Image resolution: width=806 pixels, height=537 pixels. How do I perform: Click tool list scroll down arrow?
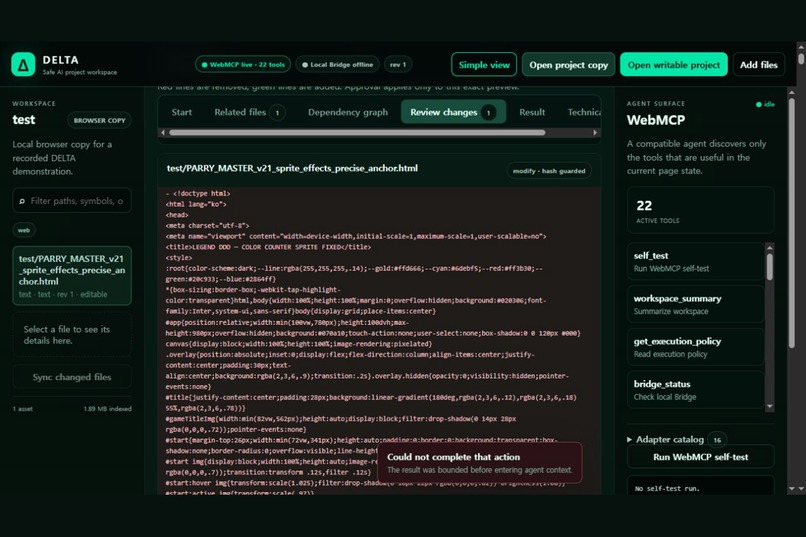770,406
